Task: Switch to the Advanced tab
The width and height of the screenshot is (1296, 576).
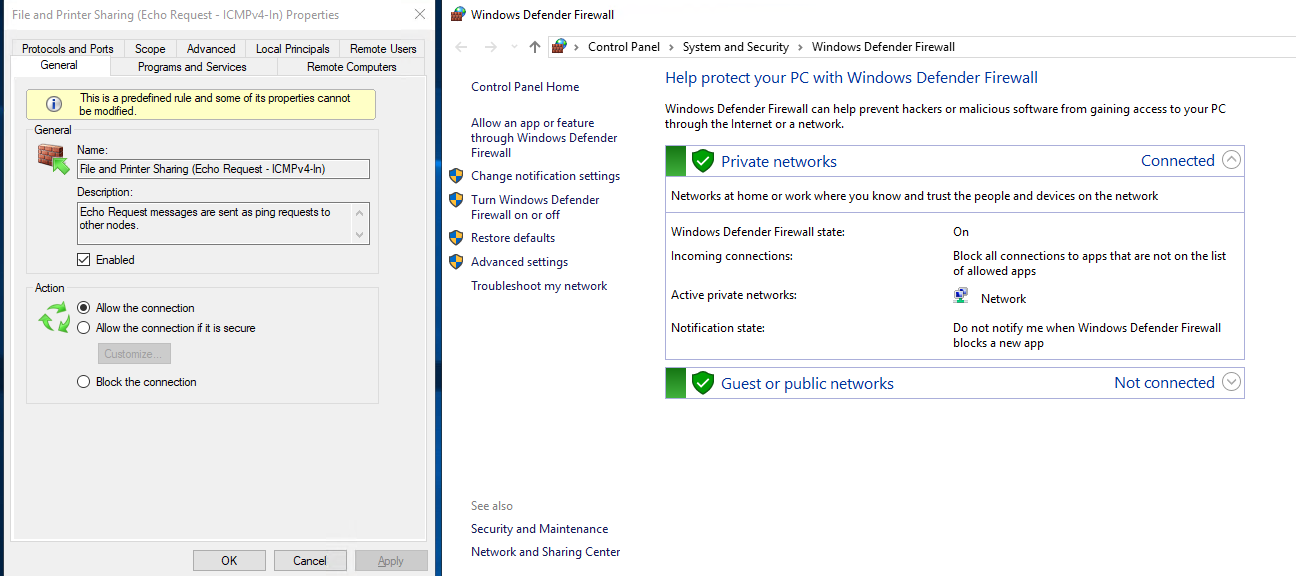Action: click(211, 48)
